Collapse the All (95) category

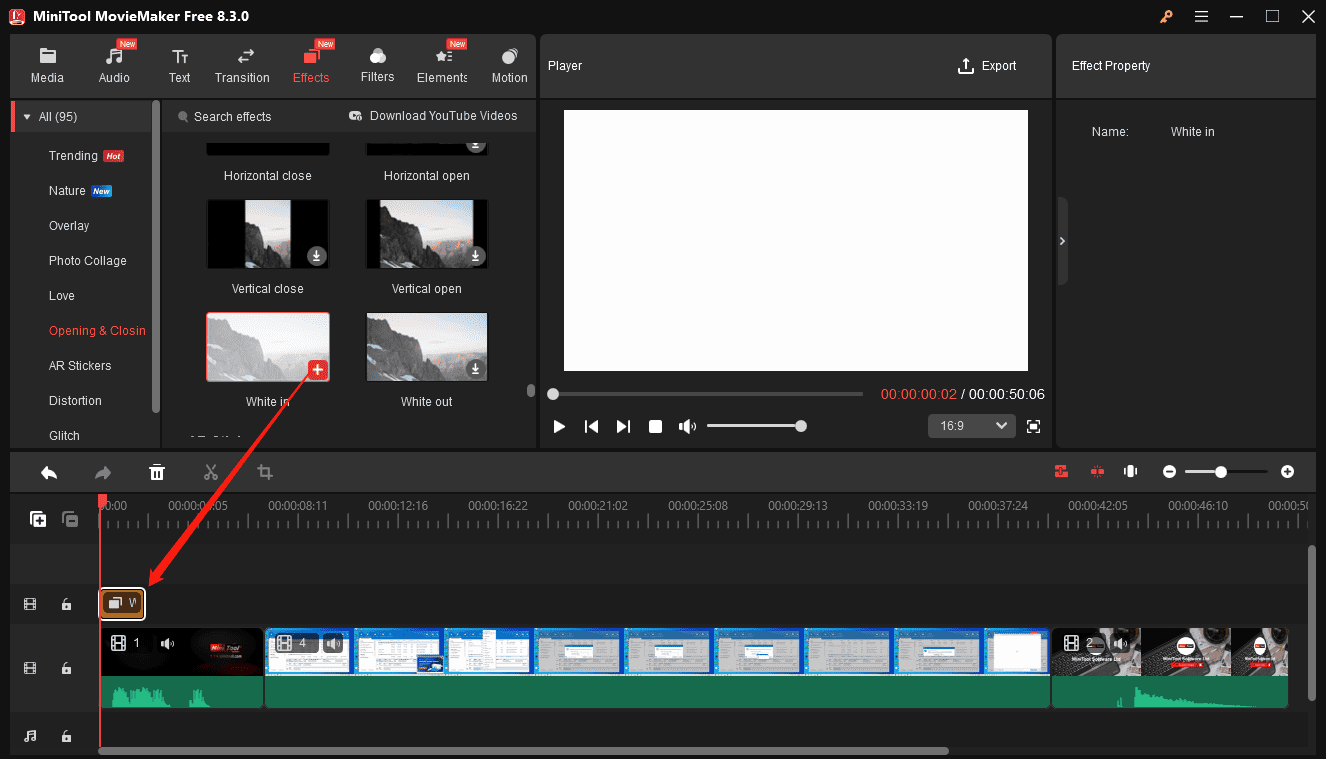click(27, 117)
